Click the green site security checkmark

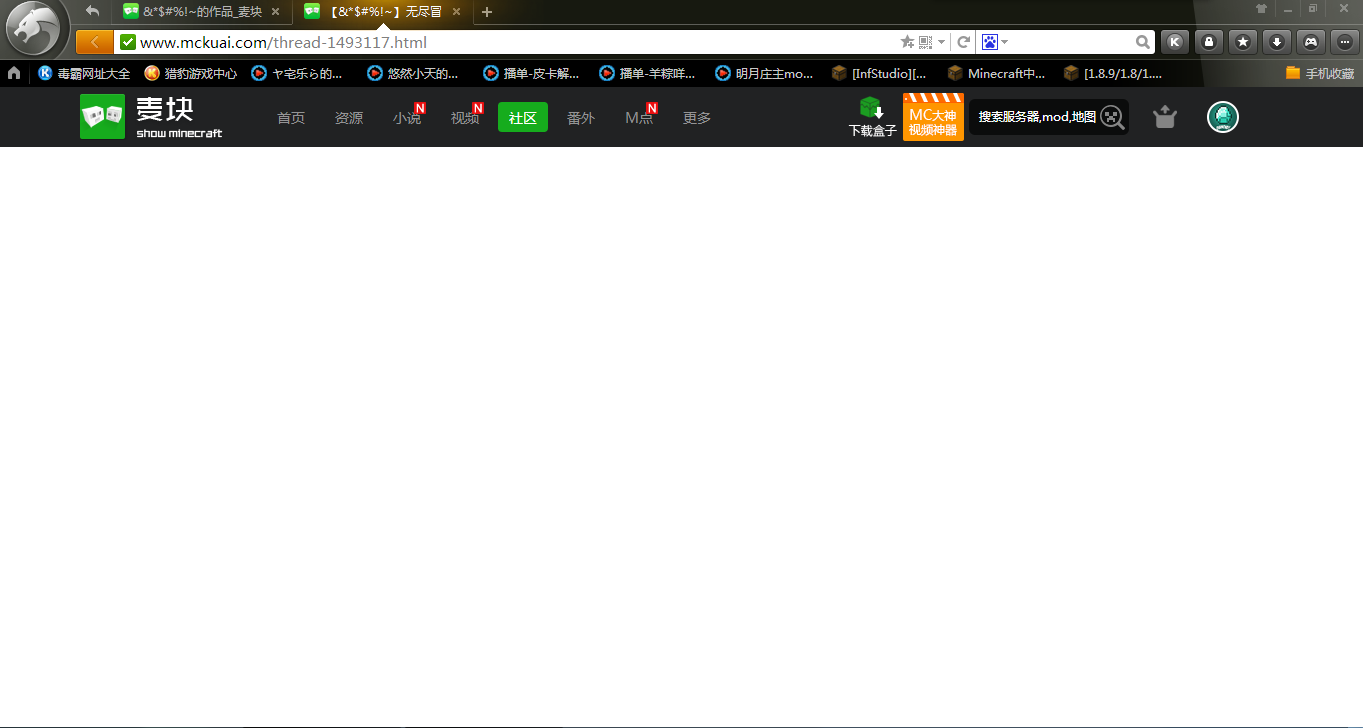tap(127, 42)
